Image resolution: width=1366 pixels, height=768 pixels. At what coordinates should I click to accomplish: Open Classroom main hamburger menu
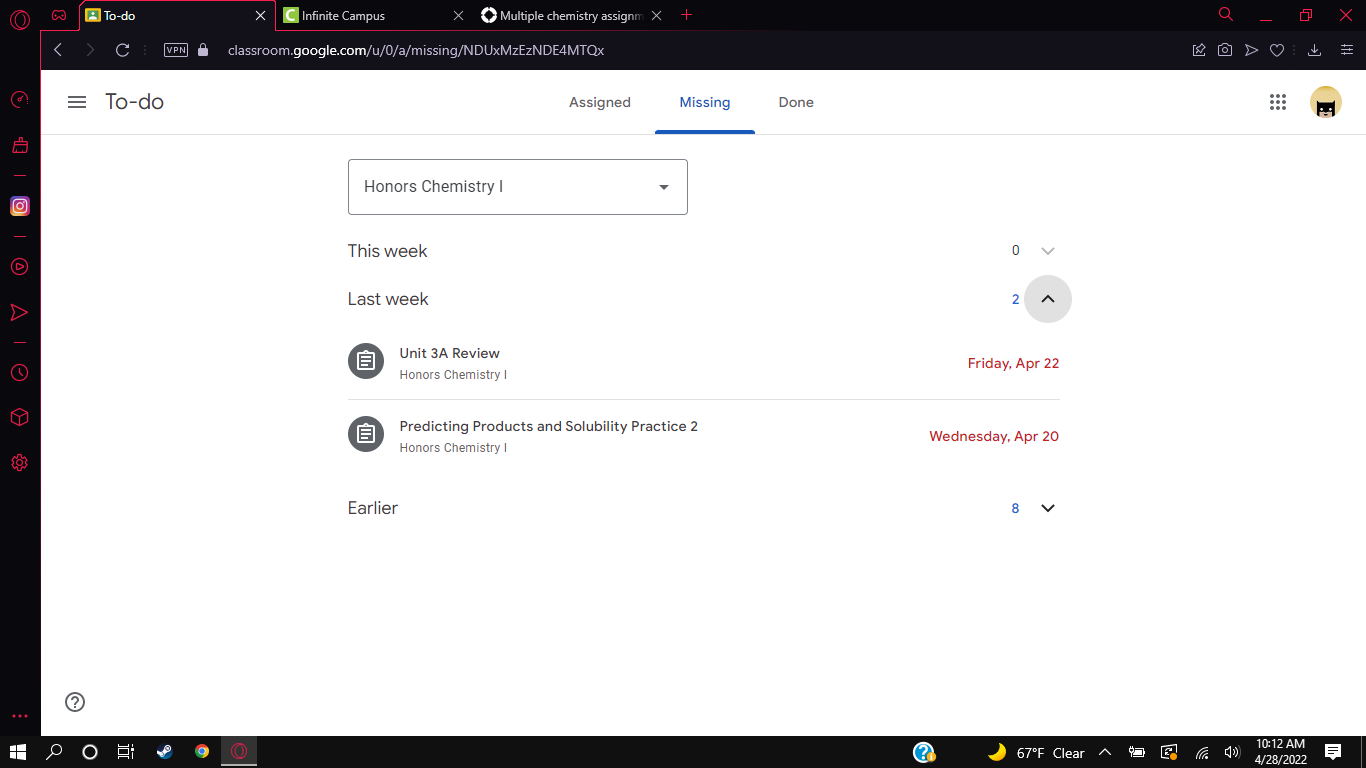point(77,102)
